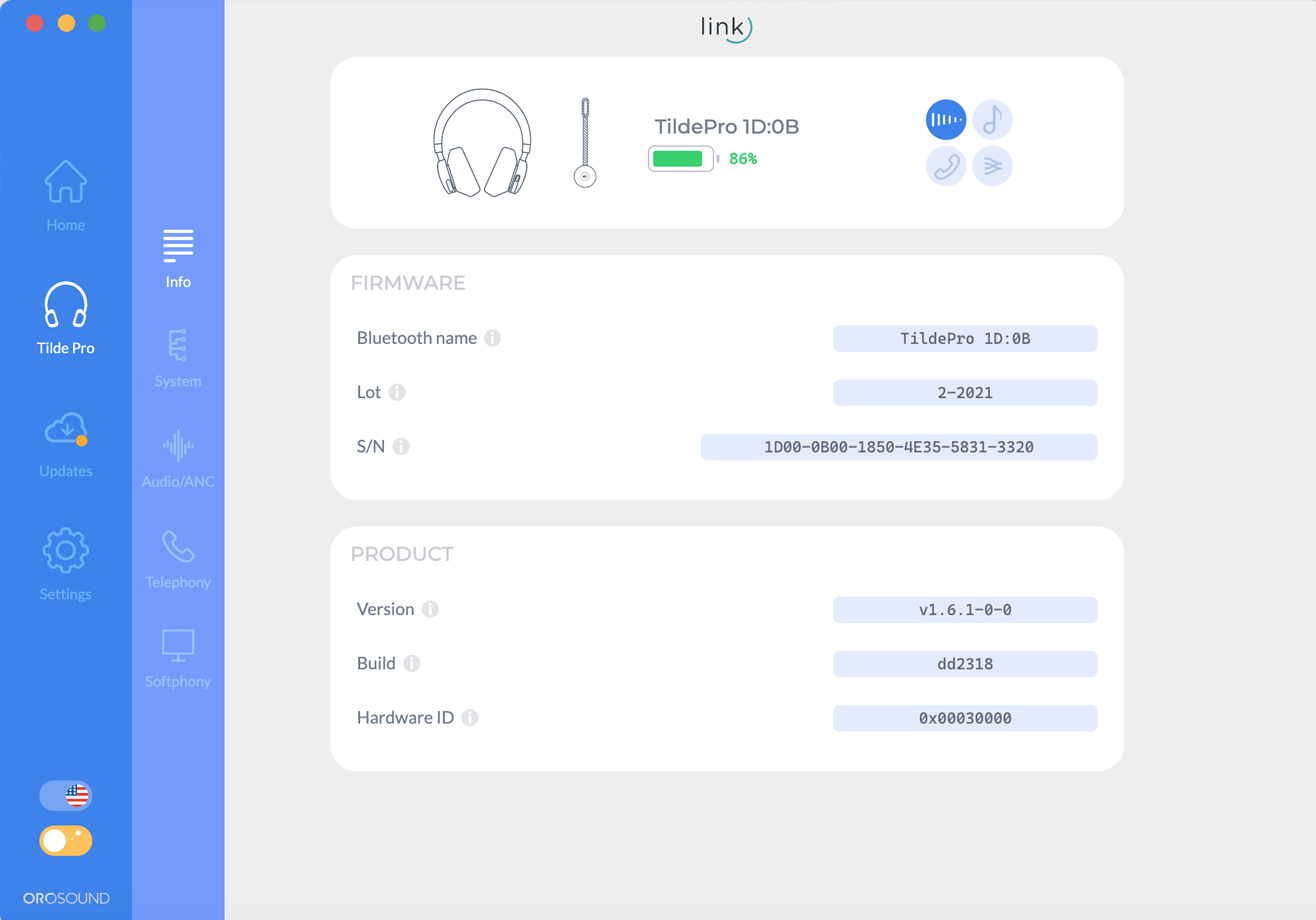
Task: Click the green battery level indicator
Action: [x=684, y=158]
